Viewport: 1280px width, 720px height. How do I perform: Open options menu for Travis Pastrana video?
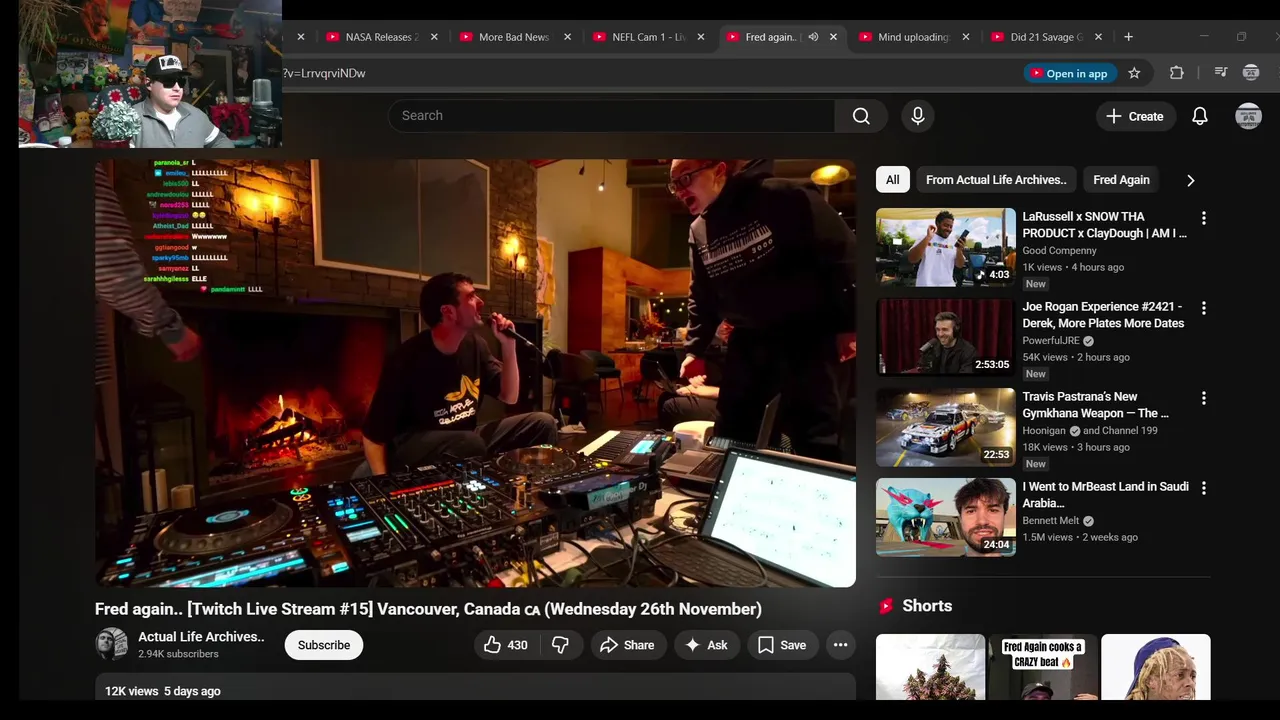click(1204, 398)
